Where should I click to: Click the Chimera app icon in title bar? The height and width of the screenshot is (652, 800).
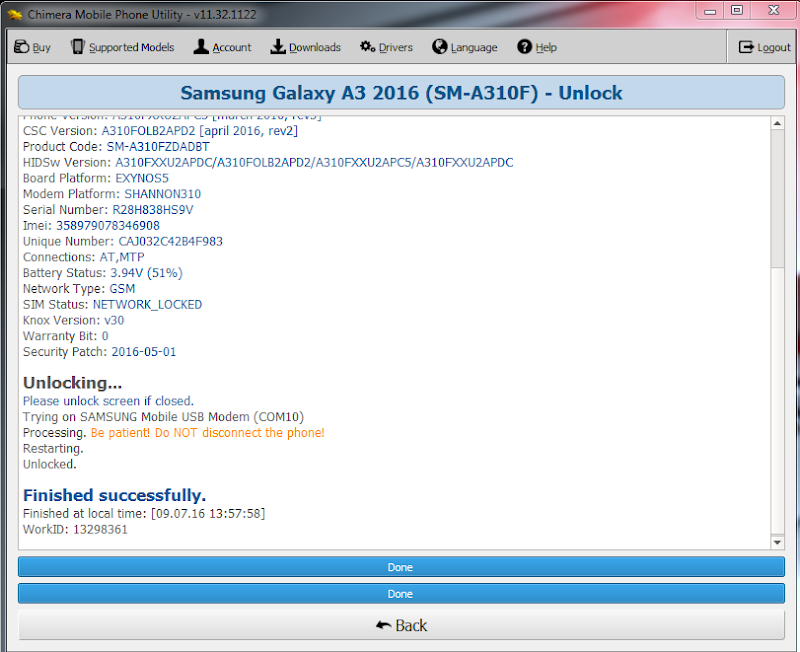point(15,15)
